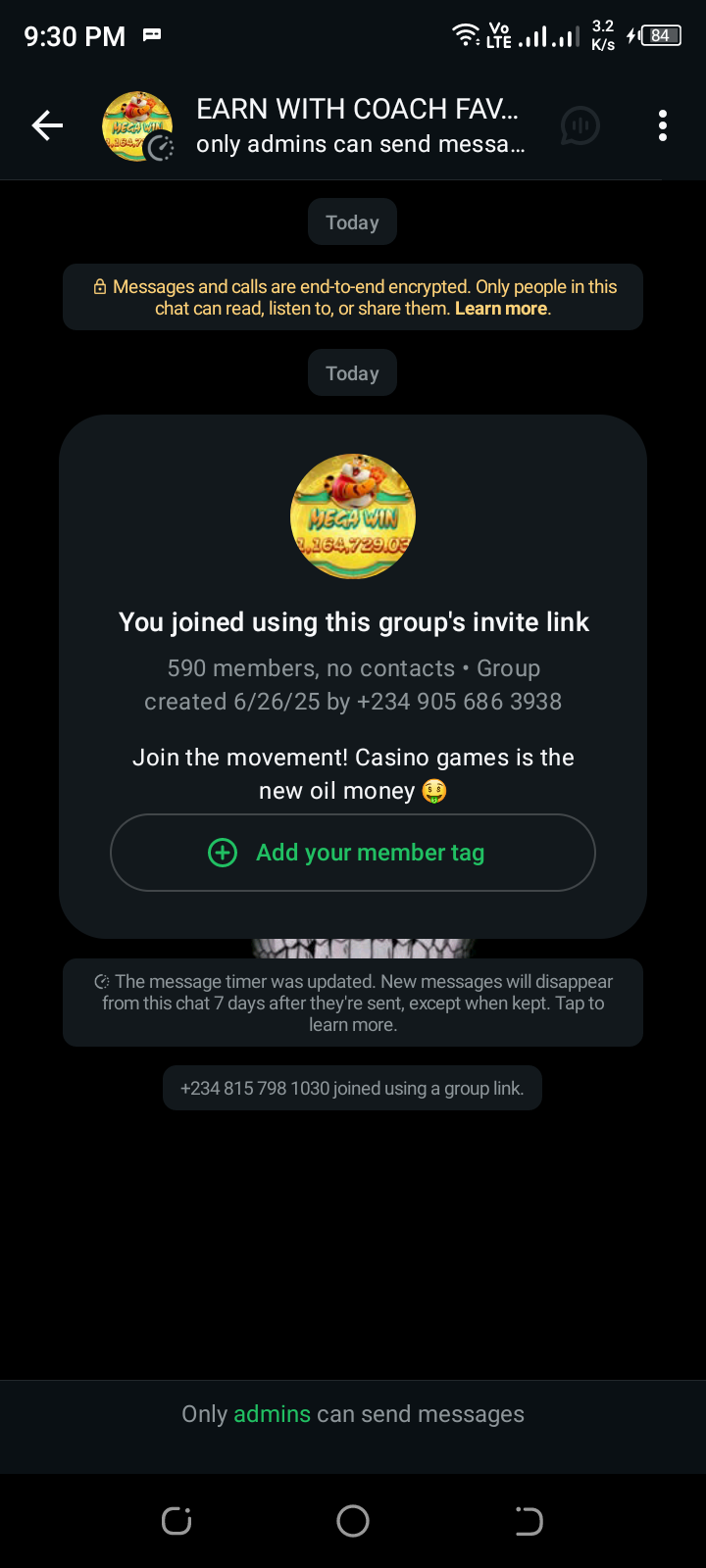
Task: Tap the green admins link
Action: 272,1414
